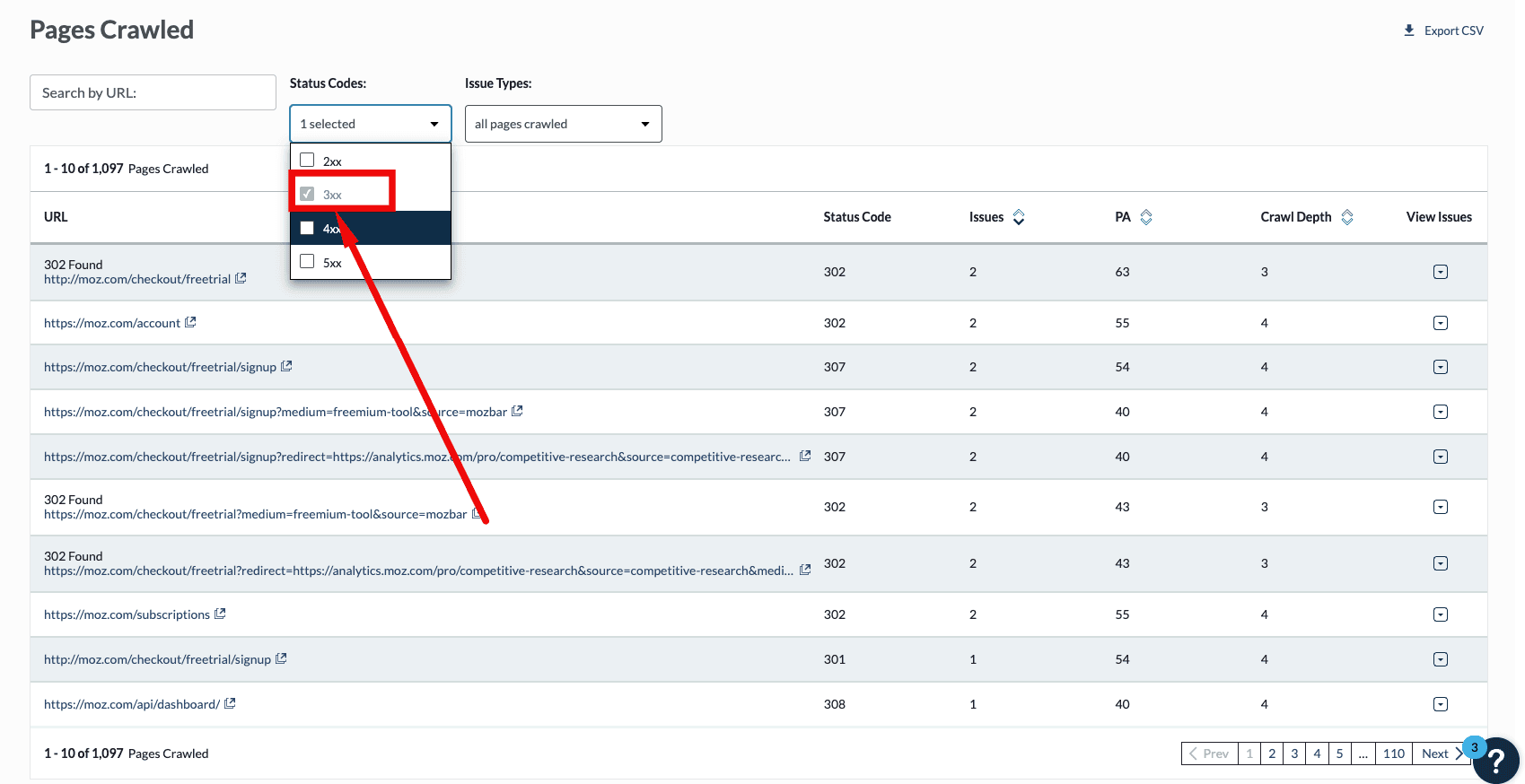Open the moz.com/checkout/freetrial/signup link
Image resolution: width=1525 pixels, height=784 pixels.
[x=160, y=367]
